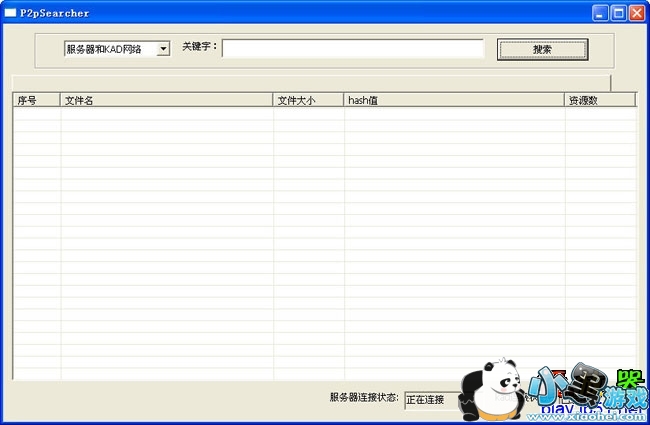This screenshot has height=425, width=650.
Task: Sort by the hash值 column header
Action: coord(454,100)
